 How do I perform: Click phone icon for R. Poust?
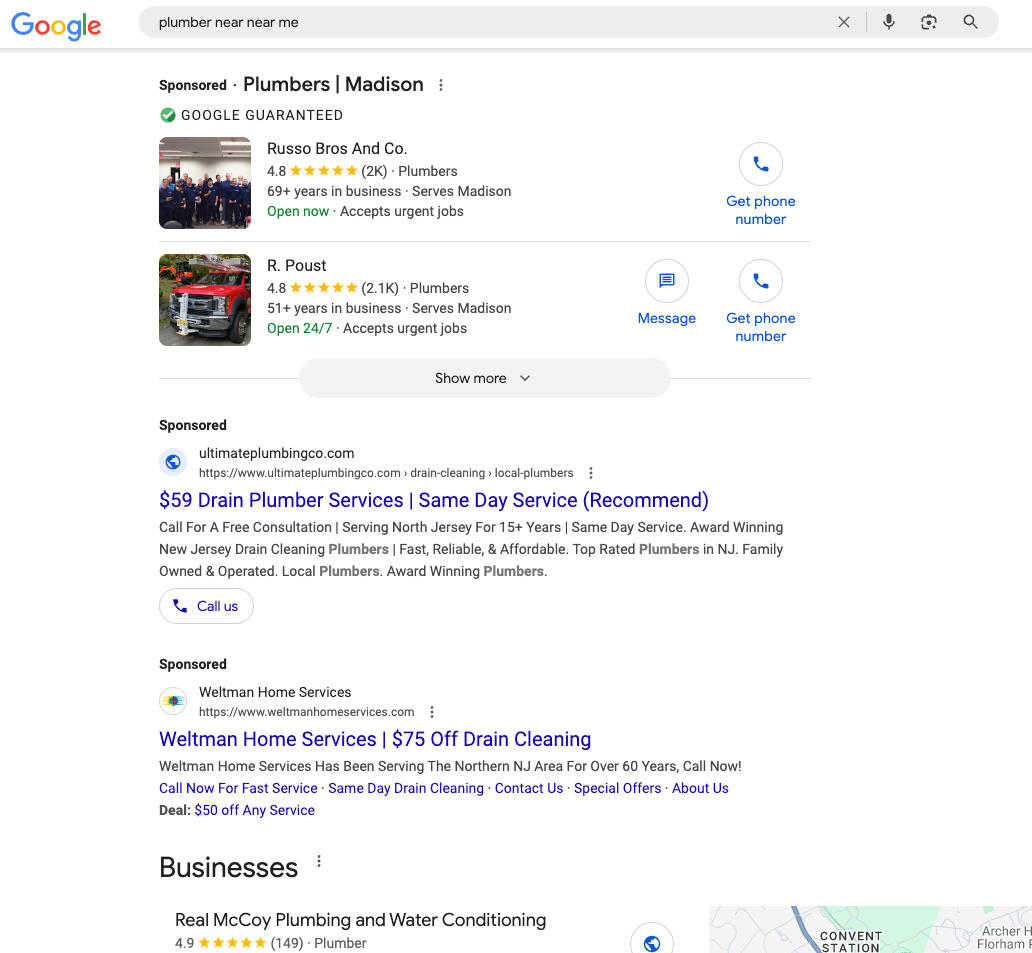click(x=760, y=281)
